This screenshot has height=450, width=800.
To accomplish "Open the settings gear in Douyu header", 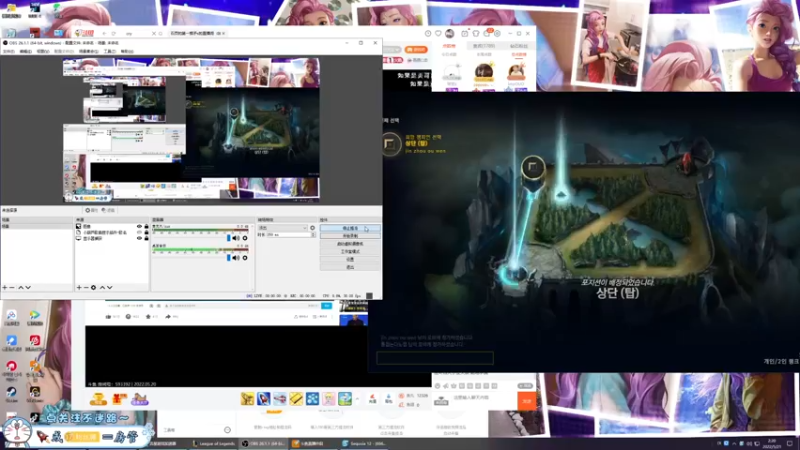I will [497, 33].
